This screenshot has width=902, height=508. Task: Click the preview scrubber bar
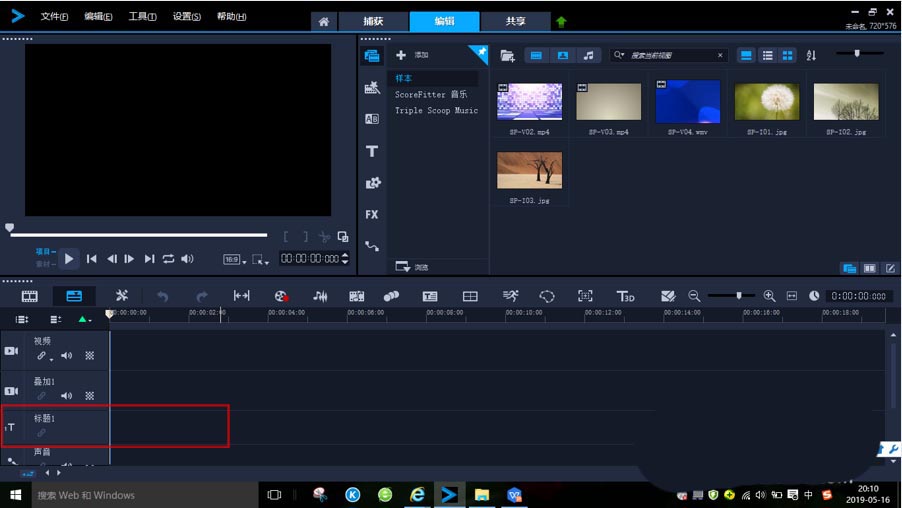tap(139, 235)
